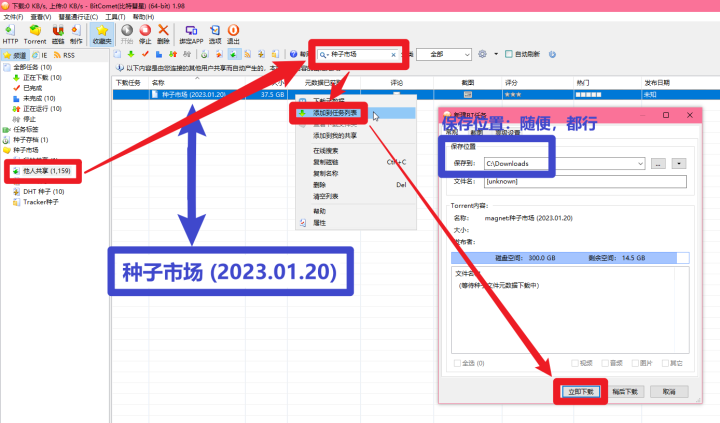Toggle the audio (音频) file type checkbox
Image resolution: width=720 pixels, height=423 pixels.
[x=605, y=363]
